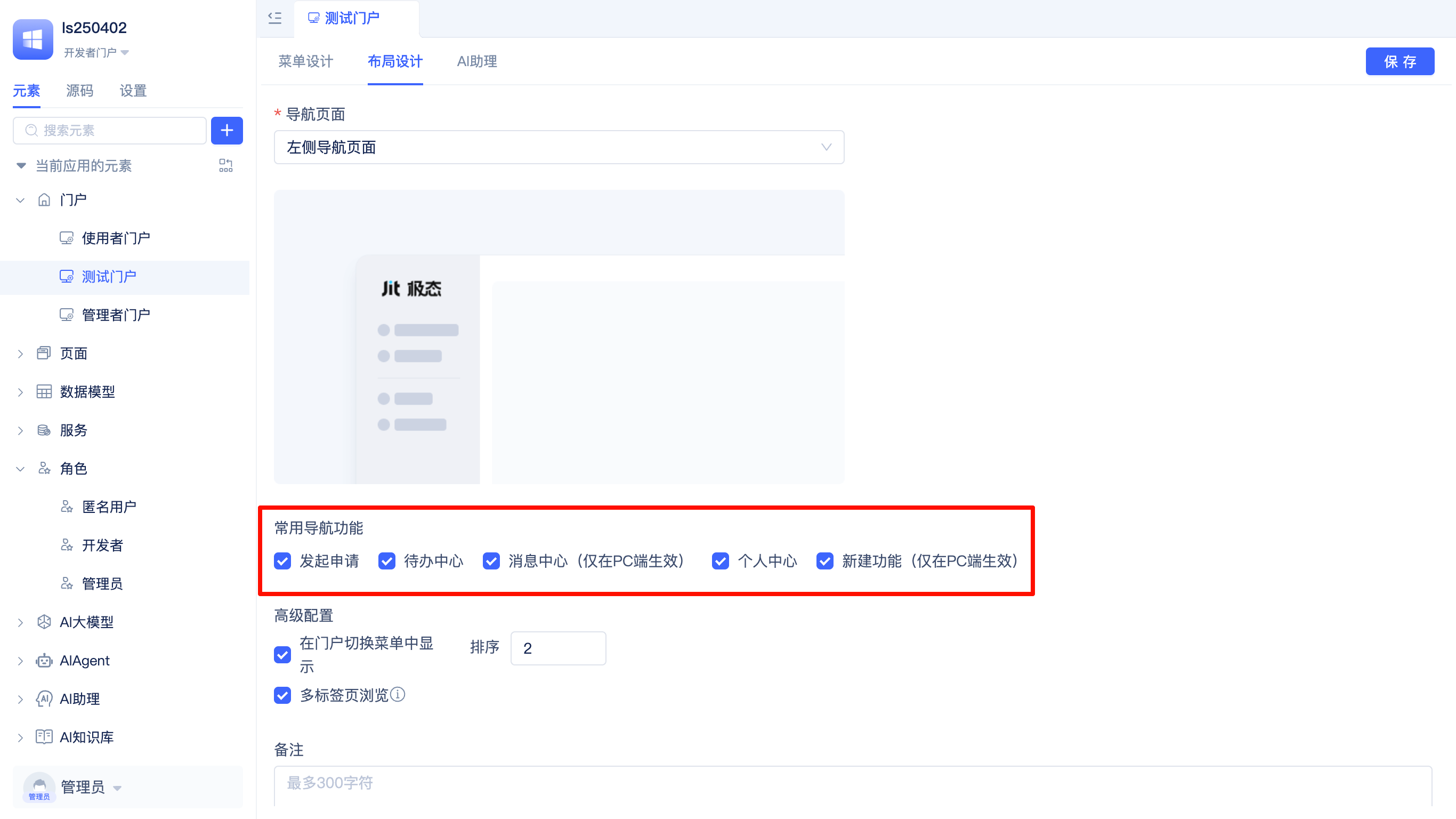1456x819 pixels.
Task: Collapse the sidebar with the fold icon
Action: [274, 18]
